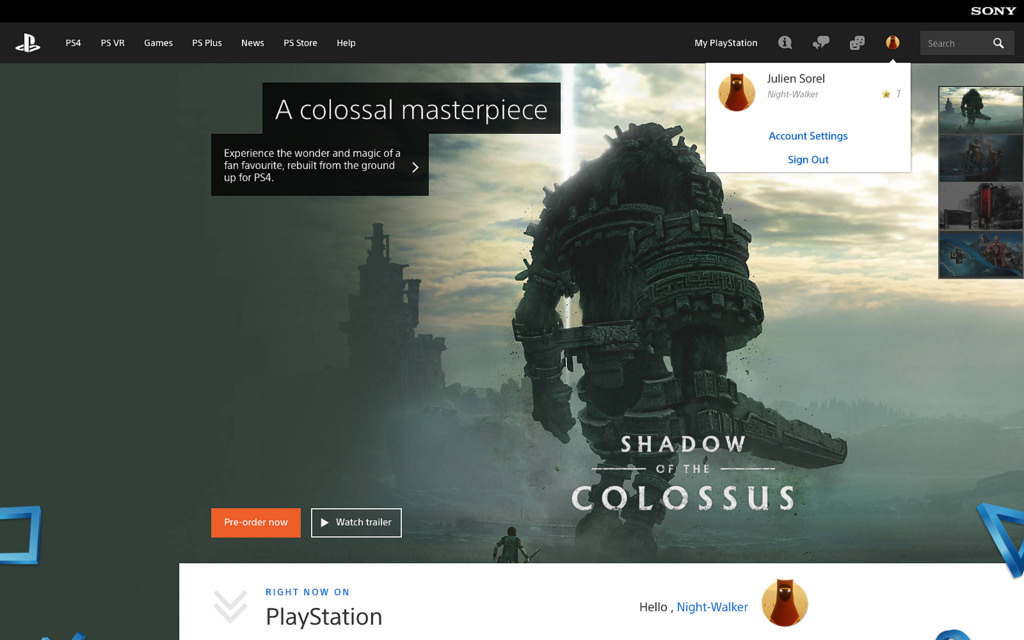
Task: Open the PS Store menu
Action: point(300,43)
